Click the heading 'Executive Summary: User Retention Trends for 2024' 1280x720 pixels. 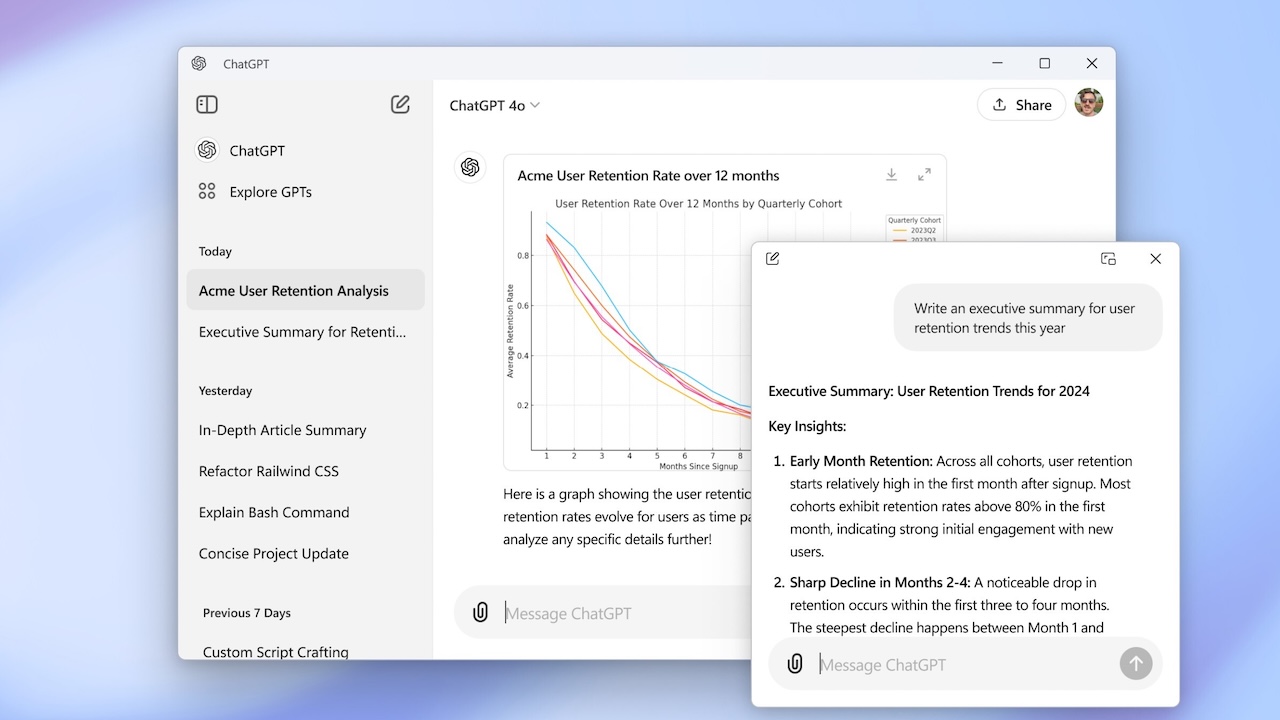(929, 391)
